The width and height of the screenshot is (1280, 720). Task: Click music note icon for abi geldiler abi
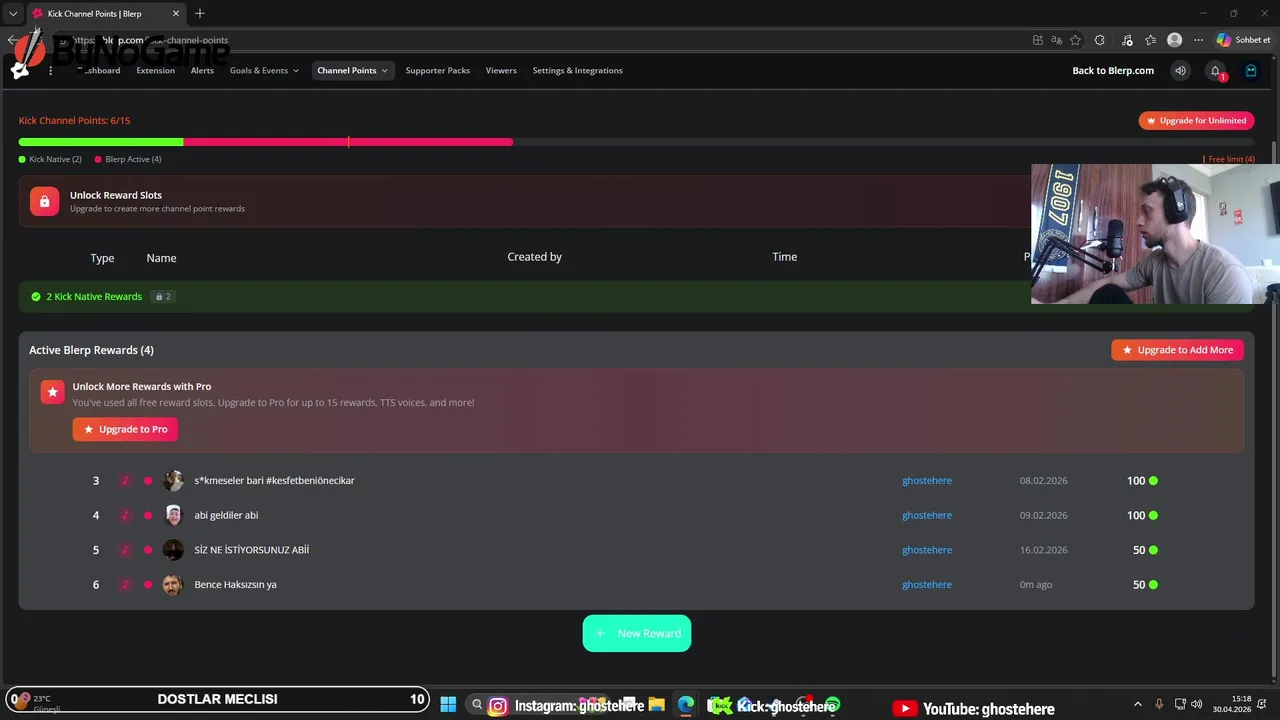125,515
